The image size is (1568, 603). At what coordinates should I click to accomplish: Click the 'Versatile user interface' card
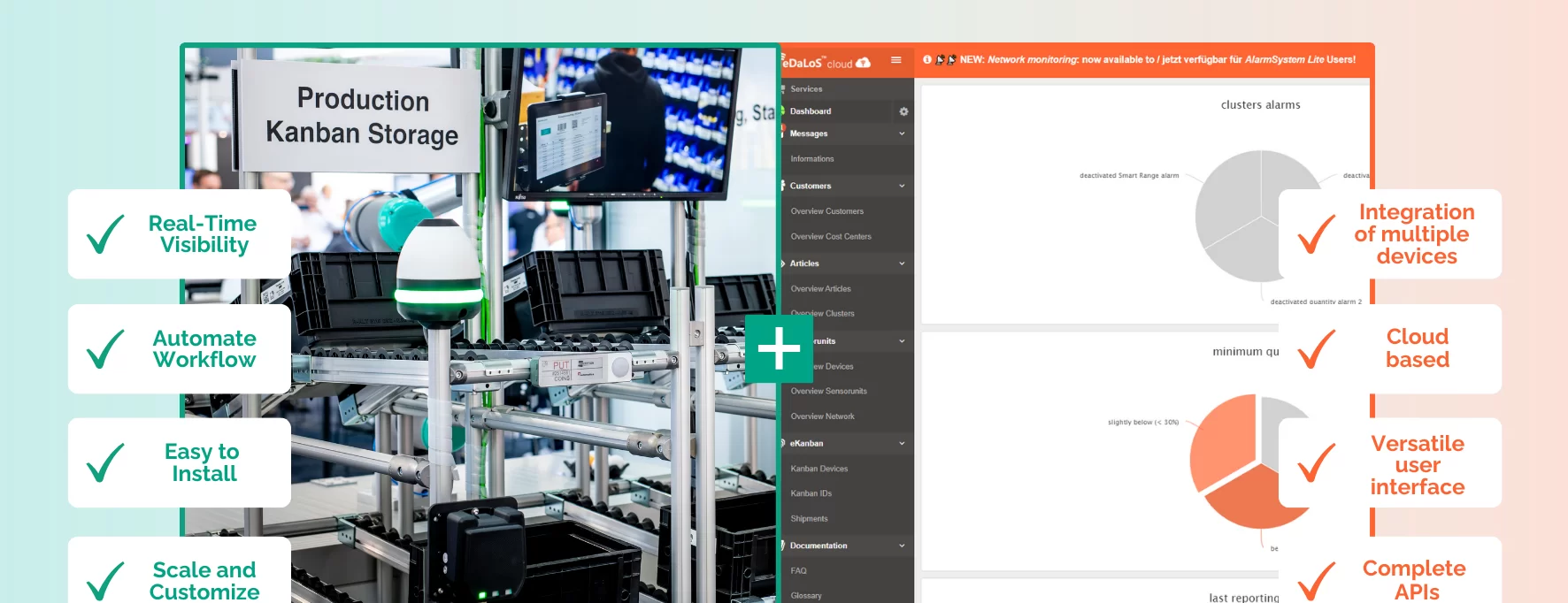click(1390, 462)
